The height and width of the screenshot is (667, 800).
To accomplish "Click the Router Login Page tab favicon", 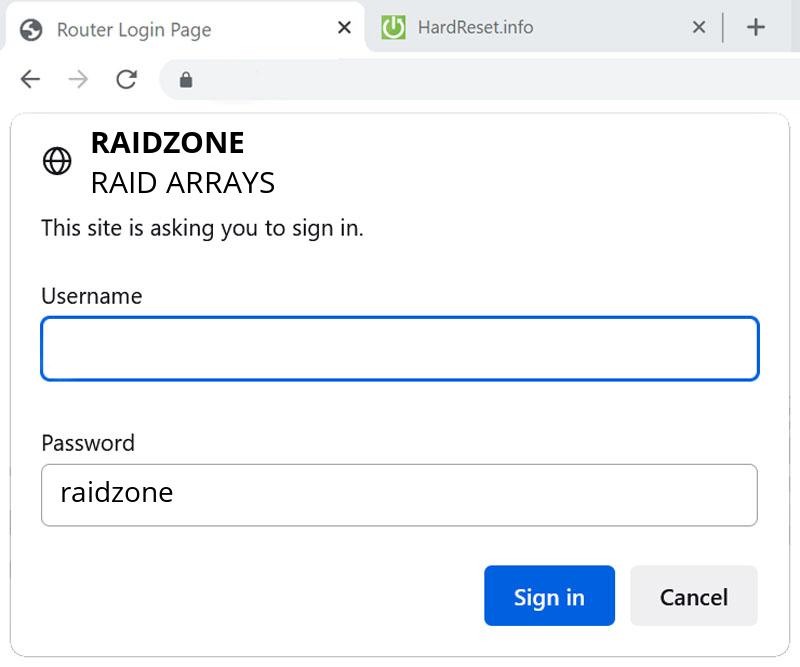I will coord(30,30).
